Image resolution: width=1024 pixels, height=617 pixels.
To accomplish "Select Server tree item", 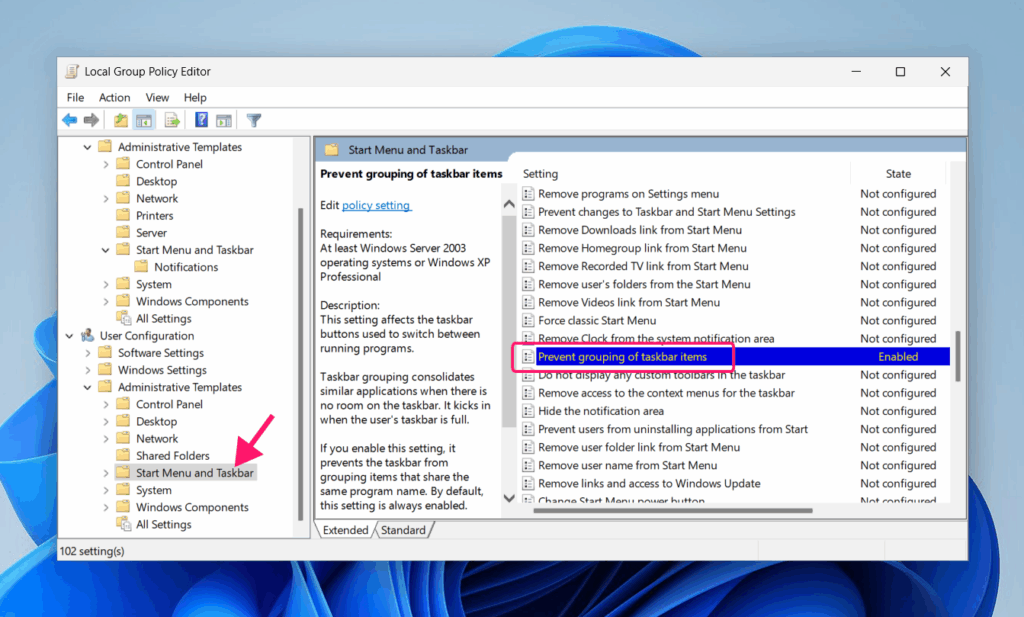I will coord(152,232).
